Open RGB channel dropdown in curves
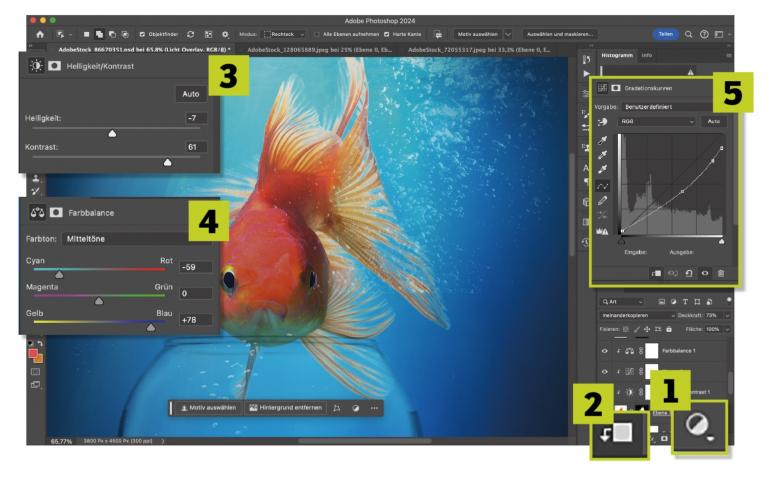This screenshot has width=770, height=487. [658, 121]
